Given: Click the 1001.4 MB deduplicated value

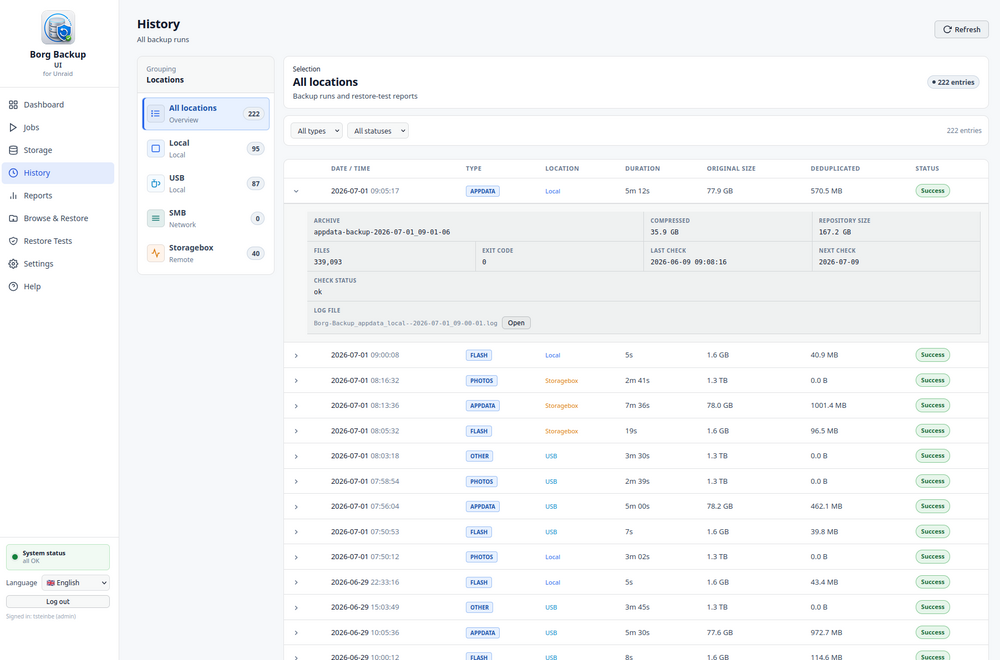Looking at the screenshot, I should point(828,406).
